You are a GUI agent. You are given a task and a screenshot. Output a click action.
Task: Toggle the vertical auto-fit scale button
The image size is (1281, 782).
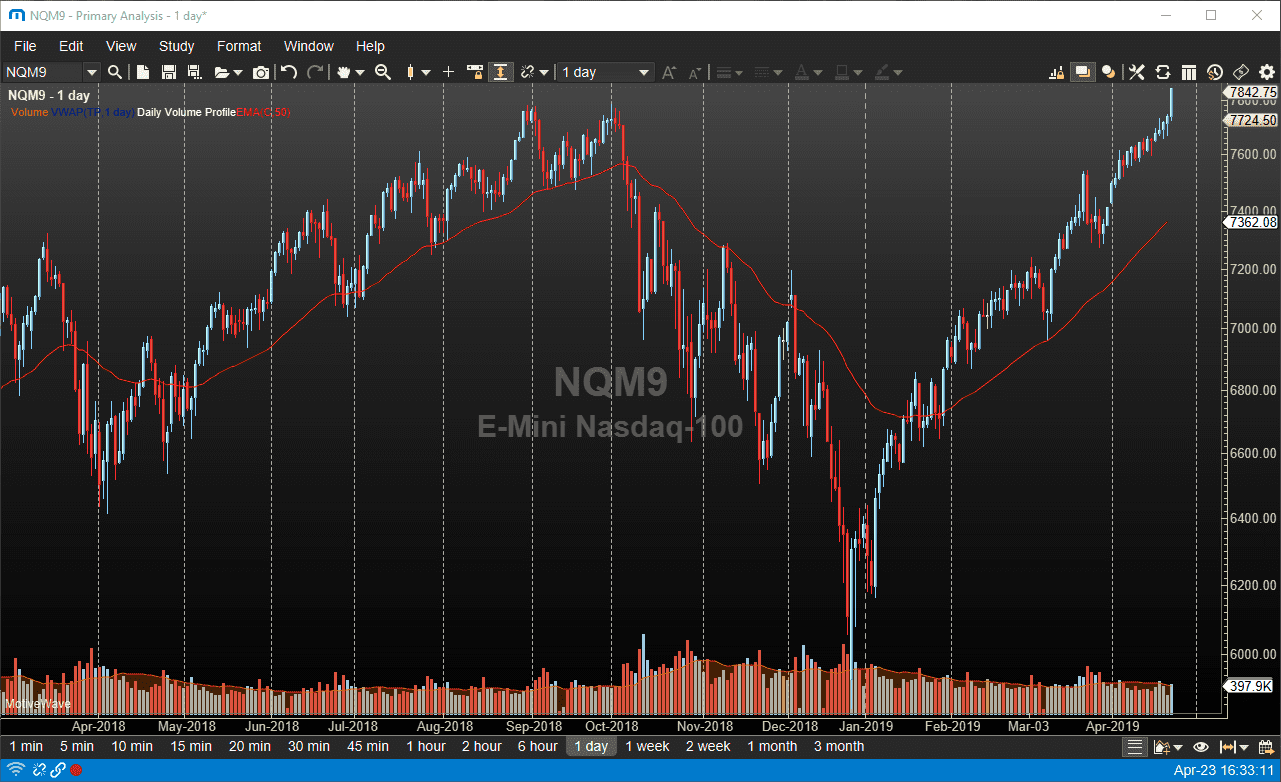(x=501, y=72)
